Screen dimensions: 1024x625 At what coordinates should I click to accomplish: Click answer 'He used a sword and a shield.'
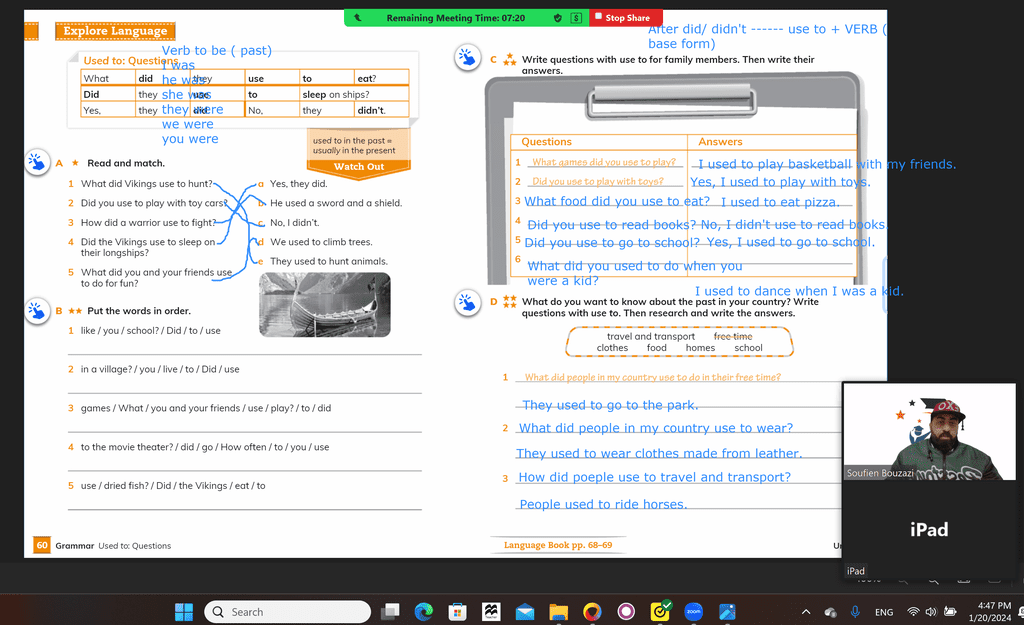336,203
